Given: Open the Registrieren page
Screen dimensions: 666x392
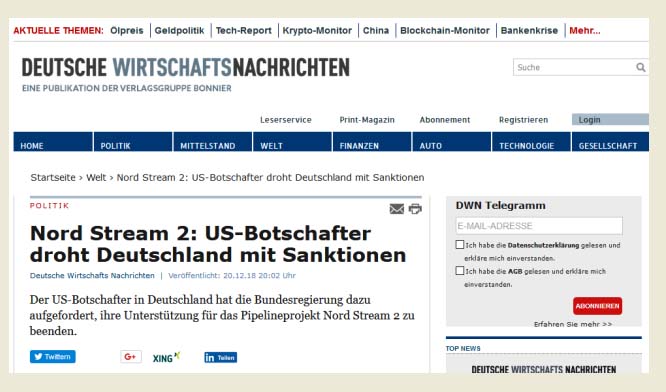Looking at the screenshot, I should tap(523, 120).
